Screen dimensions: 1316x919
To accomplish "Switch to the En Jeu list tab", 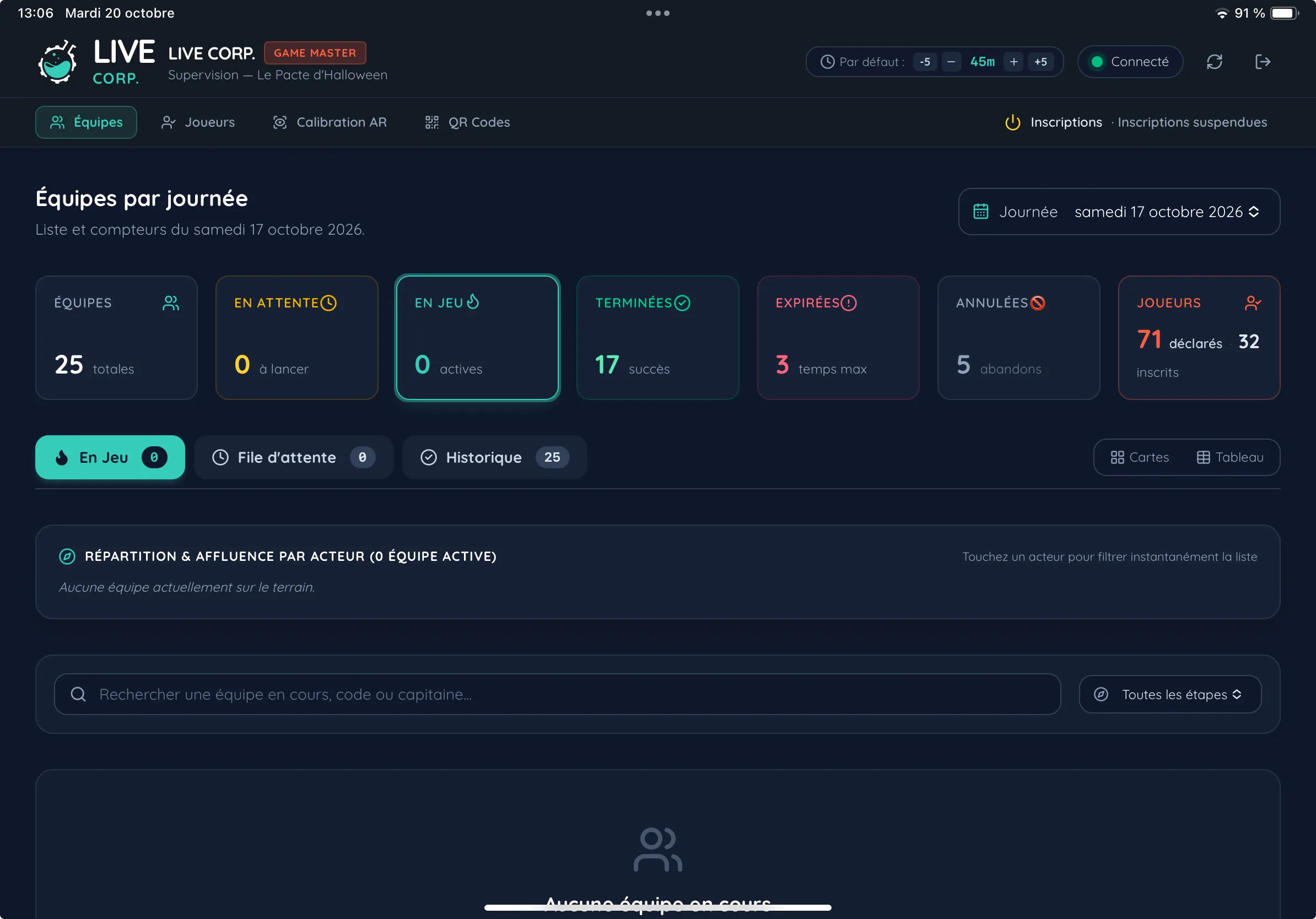I will [x=110, y=457].
